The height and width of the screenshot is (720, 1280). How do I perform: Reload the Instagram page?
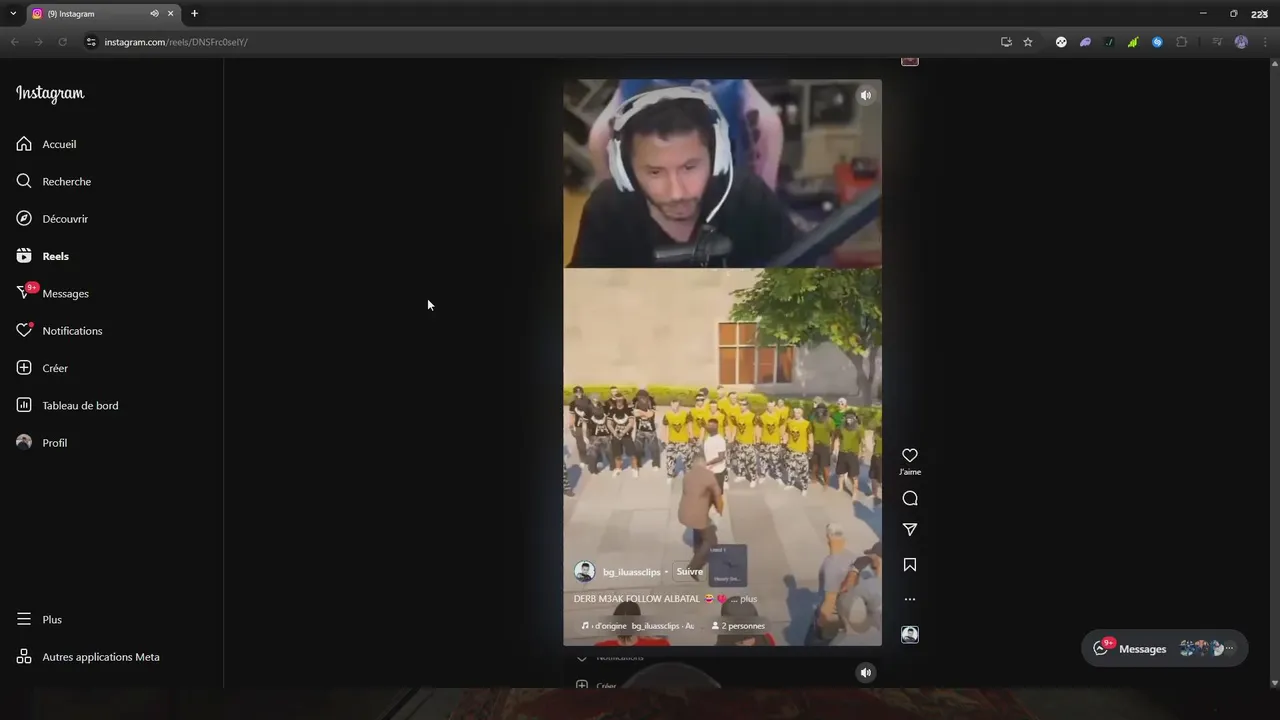(x=62, y=42)
